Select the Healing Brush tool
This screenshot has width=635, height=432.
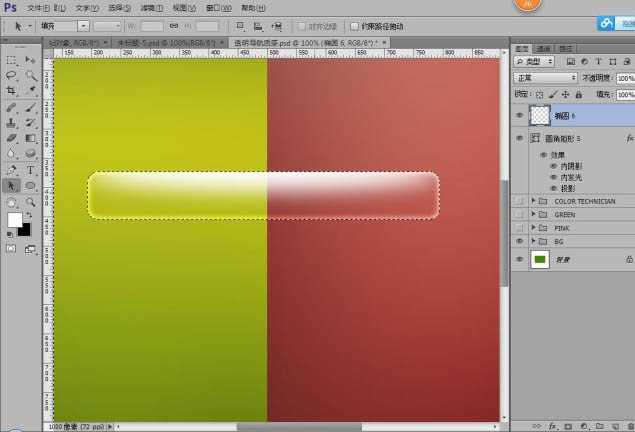[x=11, y=107]
